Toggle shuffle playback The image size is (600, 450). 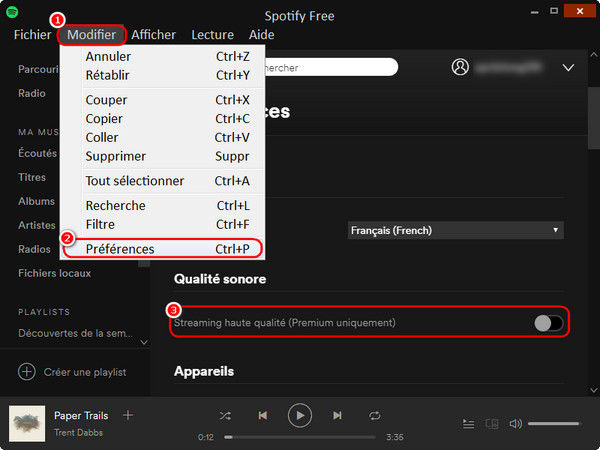click(225, 416)
